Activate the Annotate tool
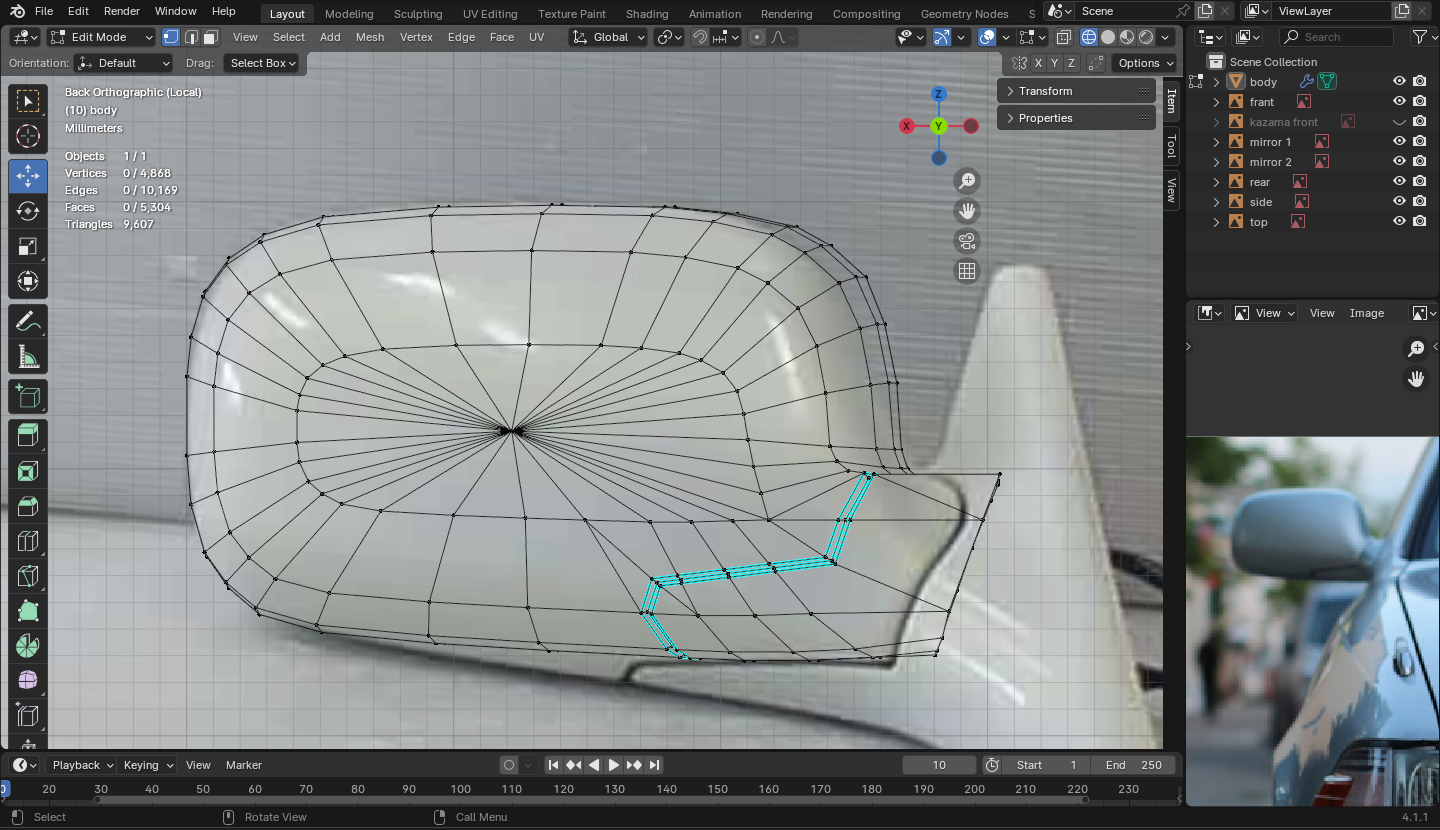Screen dimensions: 1440x830 [x=28, y=322]
